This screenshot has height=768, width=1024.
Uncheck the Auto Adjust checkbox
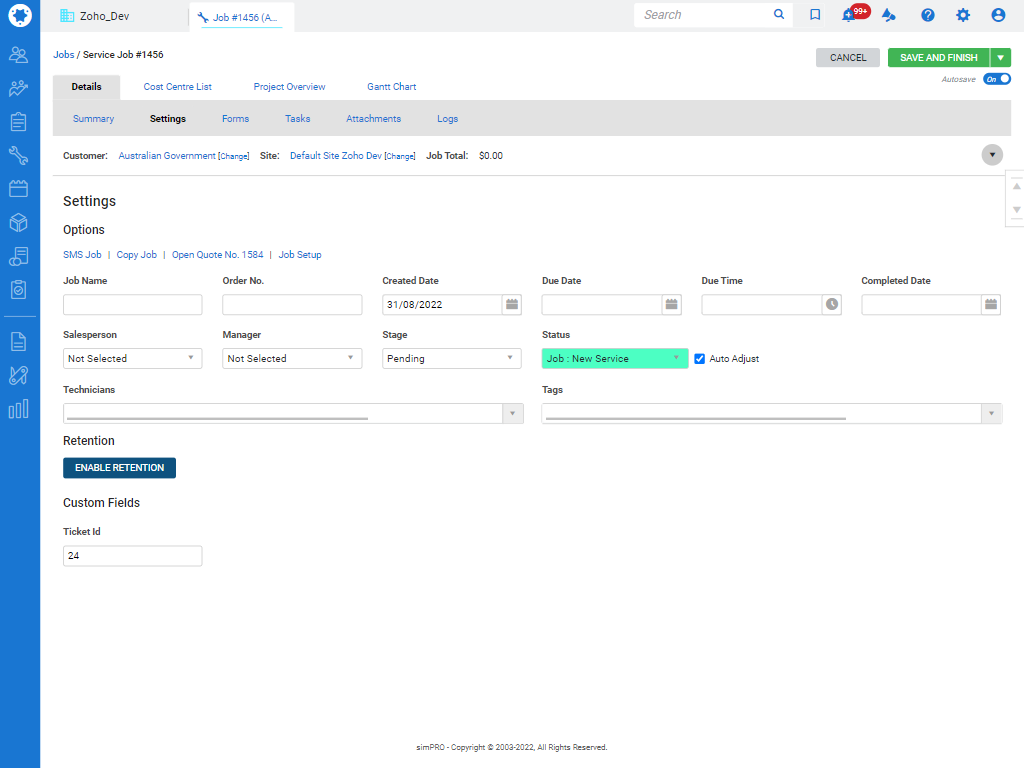click(x=699, y=359)
